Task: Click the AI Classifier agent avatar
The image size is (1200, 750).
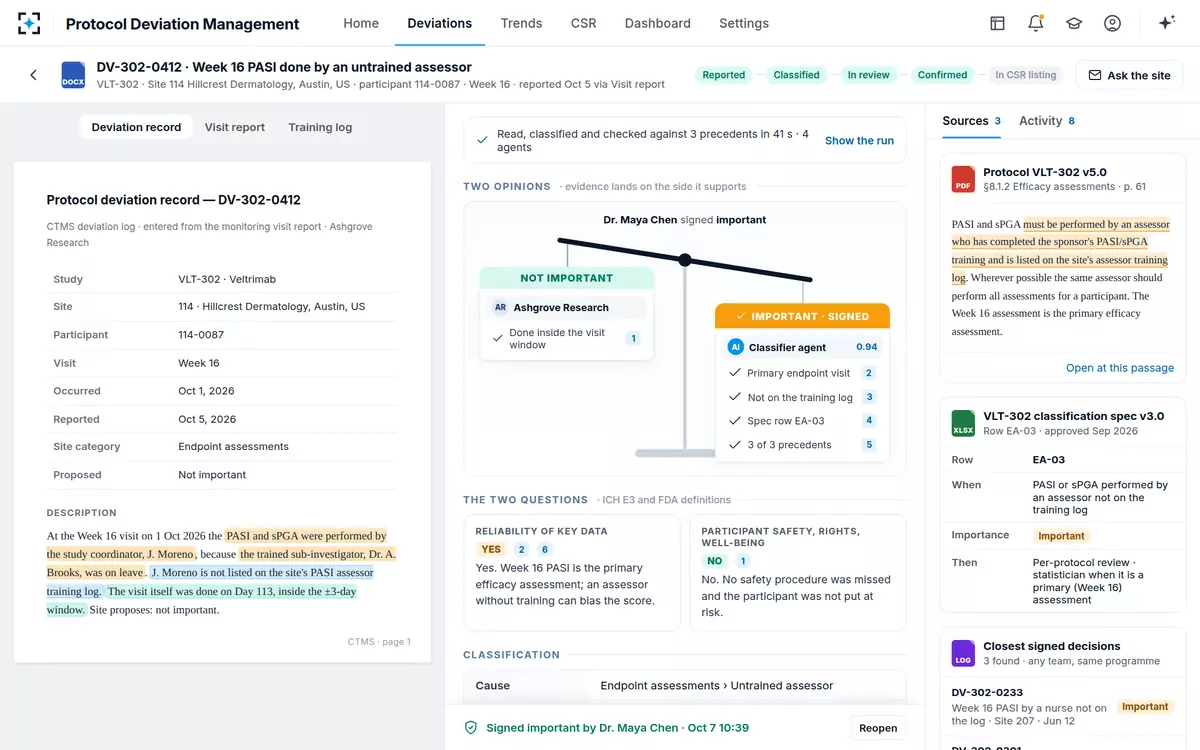Action: pyautogui.click(x=736, y=347)
